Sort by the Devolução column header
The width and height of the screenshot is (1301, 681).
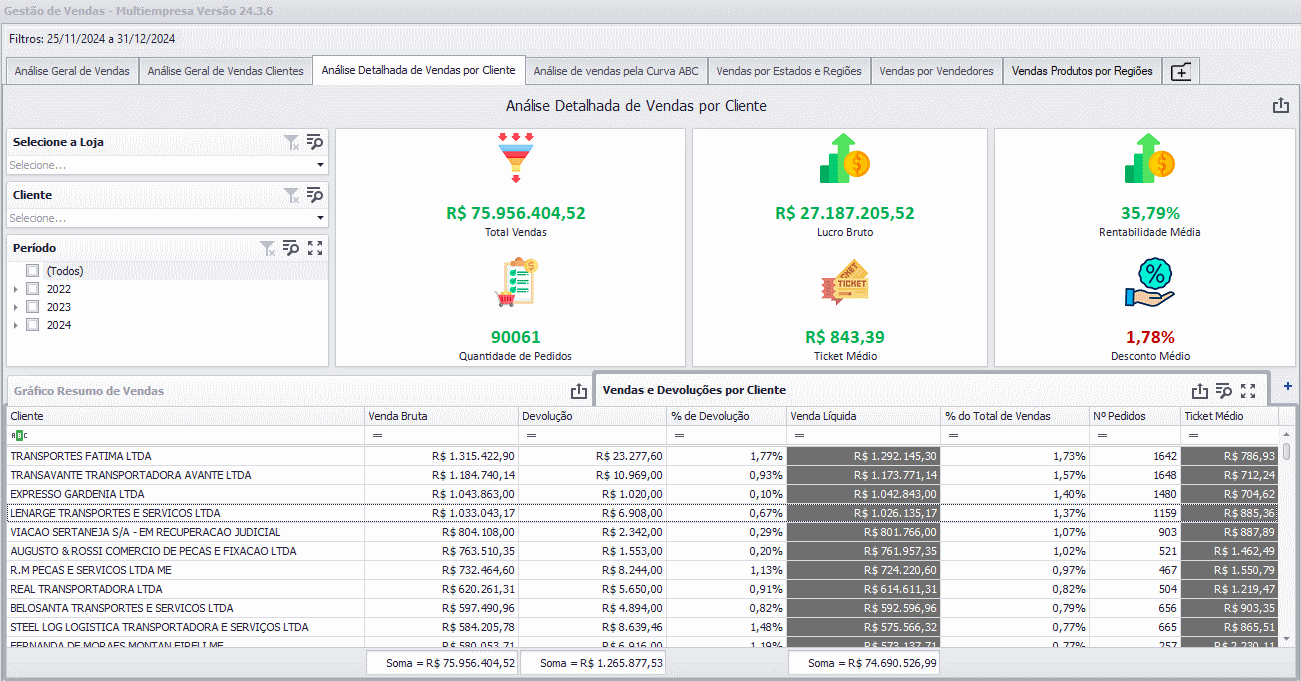[x=593, y=416]
